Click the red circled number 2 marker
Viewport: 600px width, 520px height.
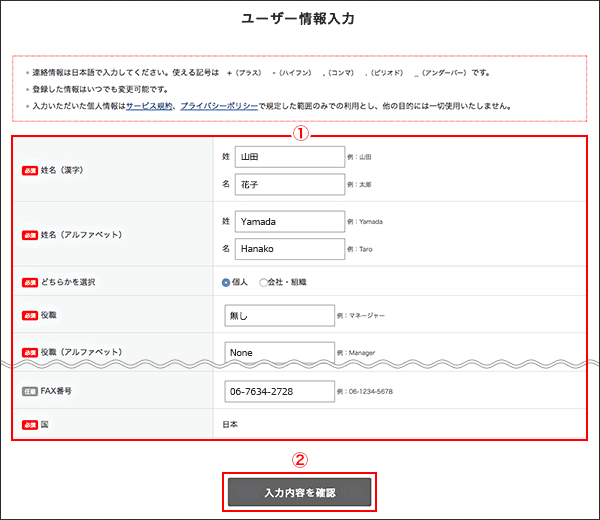[x=299, y=460]
